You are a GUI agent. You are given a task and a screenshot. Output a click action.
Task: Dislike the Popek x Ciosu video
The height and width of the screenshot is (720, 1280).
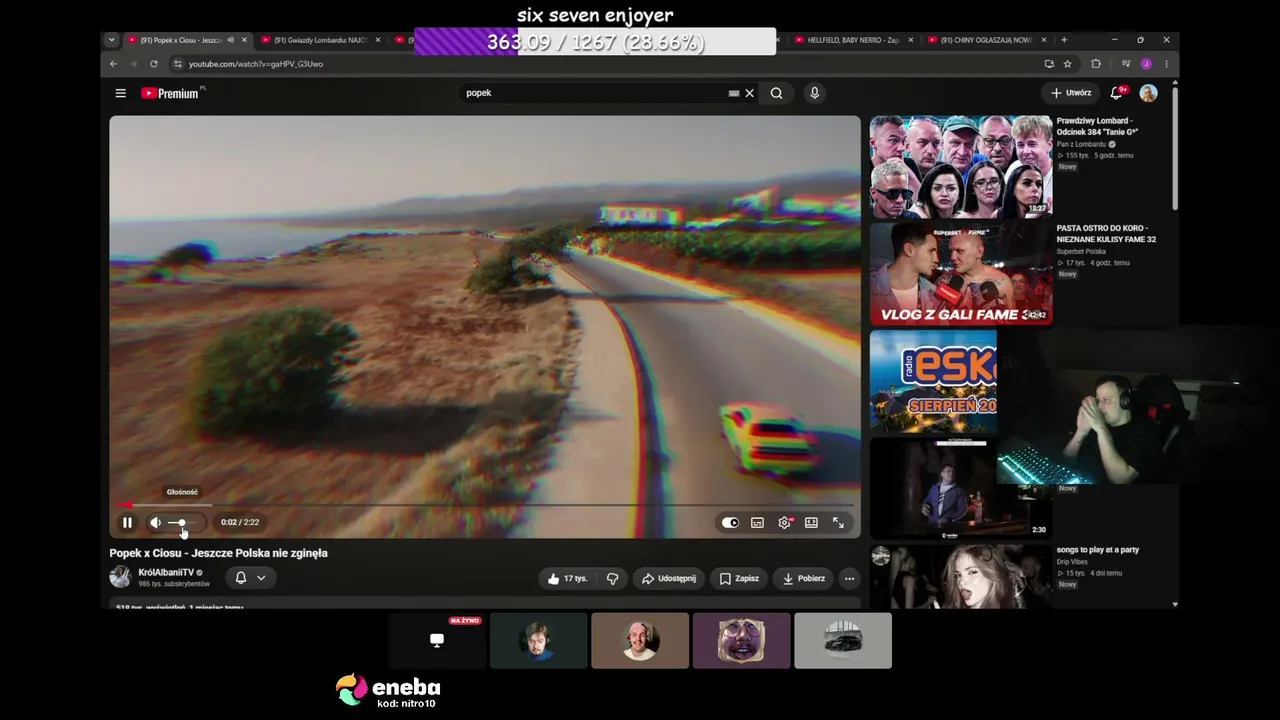point(612,578)
